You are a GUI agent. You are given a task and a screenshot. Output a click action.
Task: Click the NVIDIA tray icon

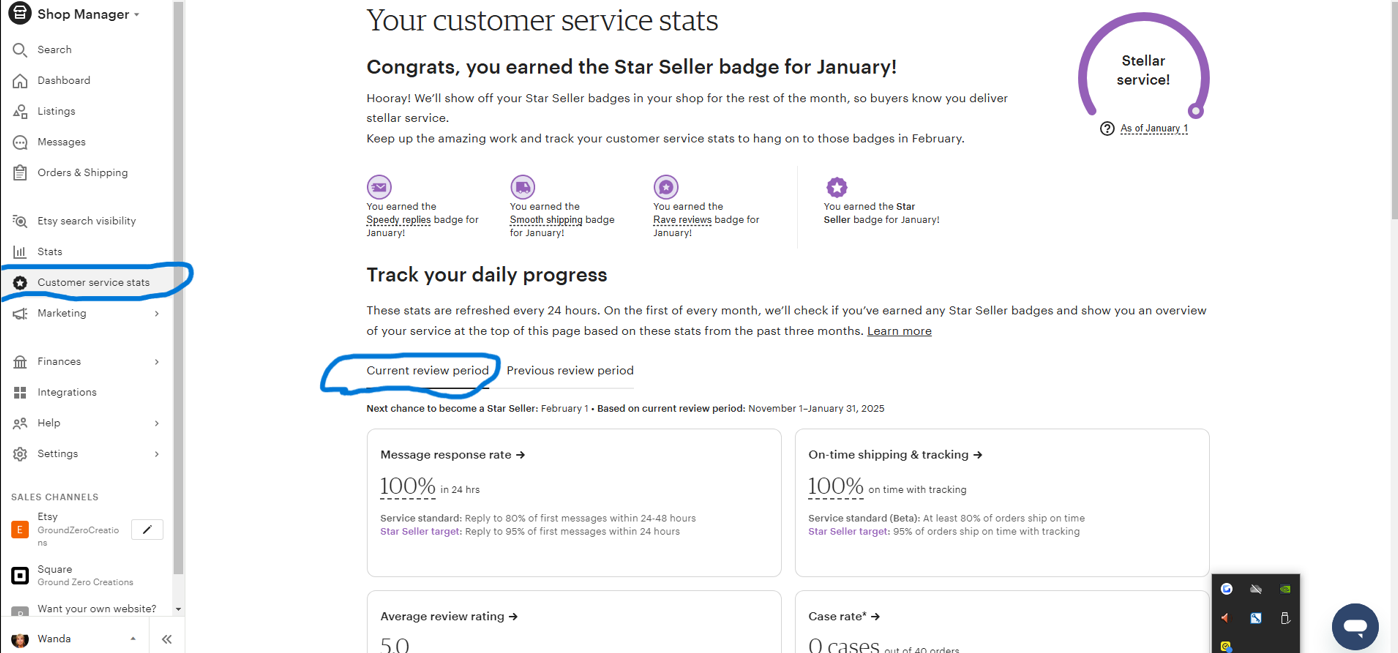[1285, 589]
